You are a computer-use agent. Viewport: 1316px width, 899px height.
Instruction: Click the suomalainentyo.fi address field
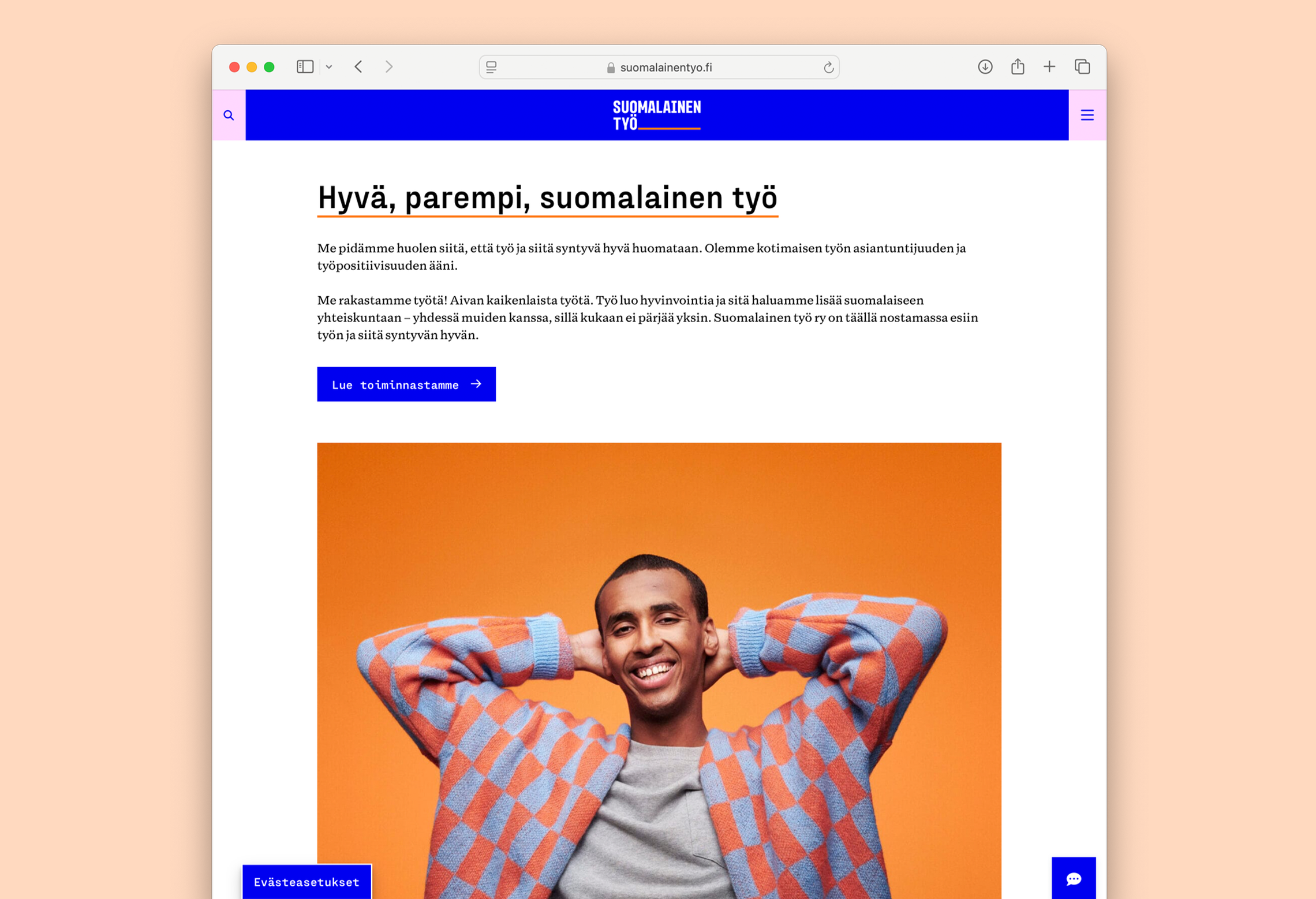659,68
